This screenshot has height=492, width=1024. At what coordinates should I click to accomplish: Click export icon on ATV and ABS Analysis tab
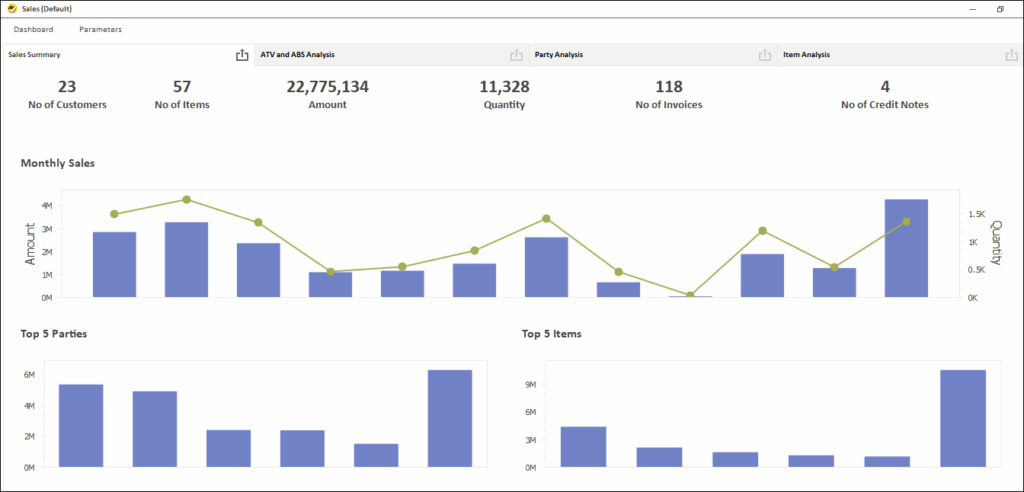[516, 55]
